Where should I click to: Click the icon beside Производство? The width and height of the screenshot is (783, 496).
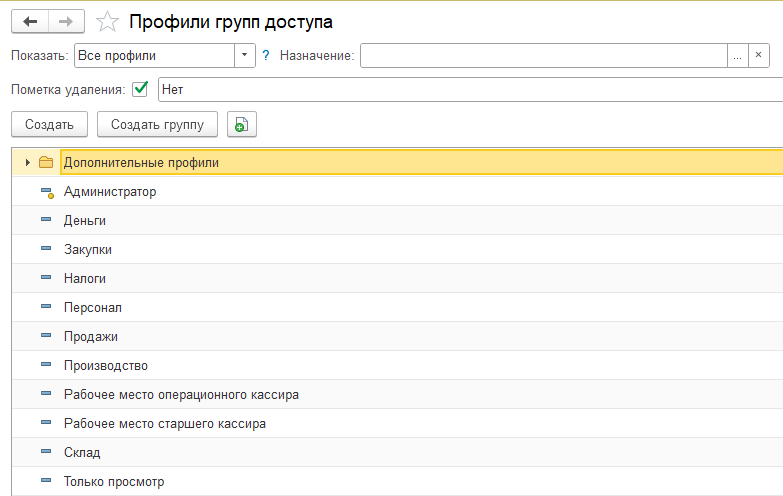pyautogui.click(x=46, y=364)
